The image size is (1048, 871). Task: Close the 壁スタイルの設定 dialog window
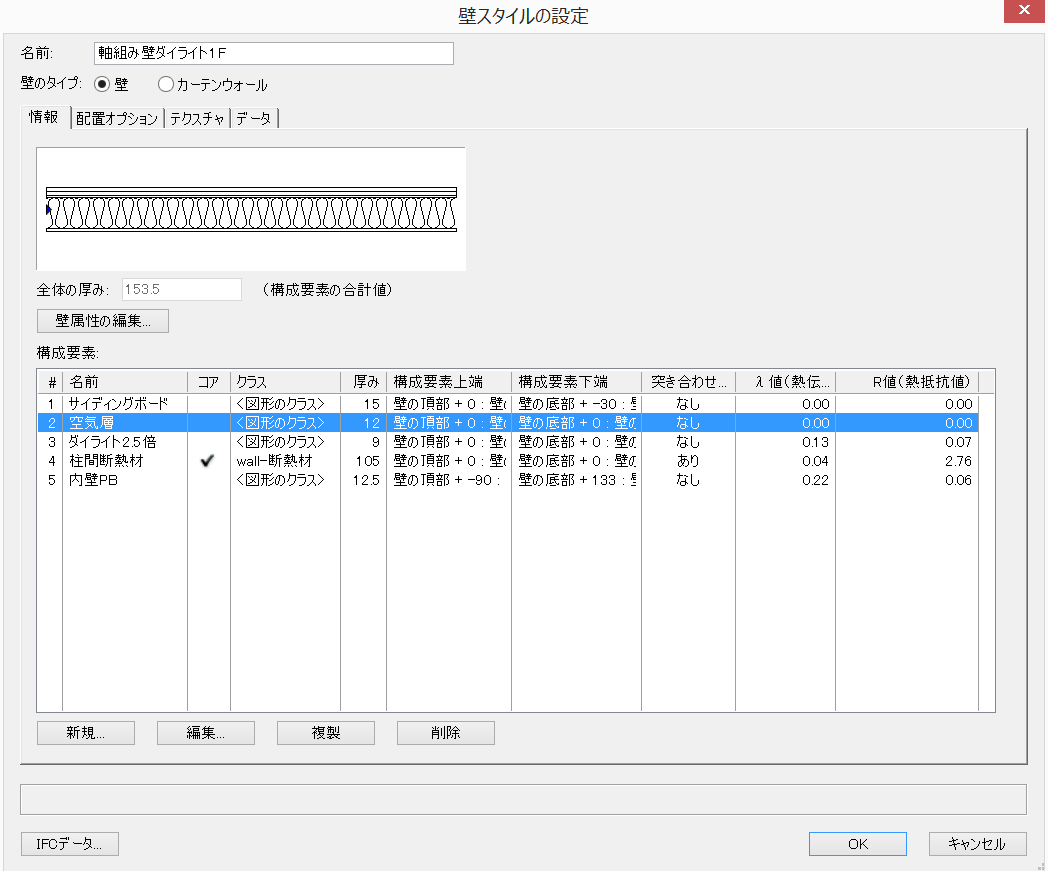coord(1024,12)
